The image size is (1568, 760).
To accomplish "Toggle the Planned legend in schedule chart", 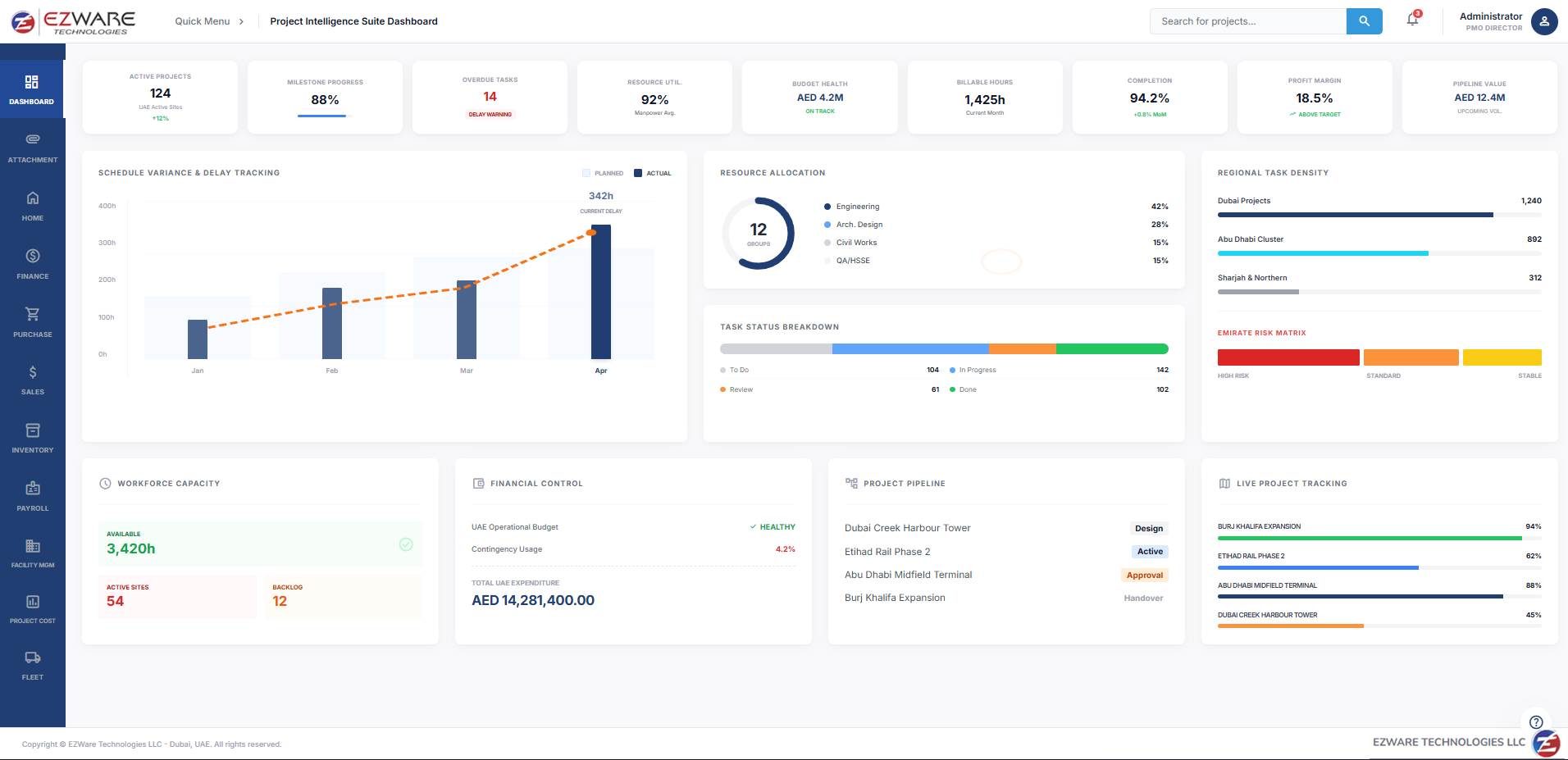I will click(x=603, y=173).
